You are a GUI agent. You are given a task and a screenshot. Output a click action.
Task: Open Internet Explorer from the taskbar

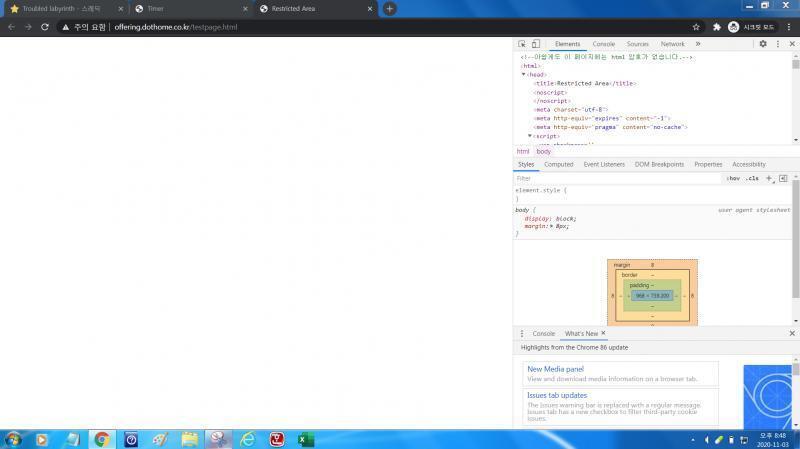pyautogui.click(x=247, y=439)
